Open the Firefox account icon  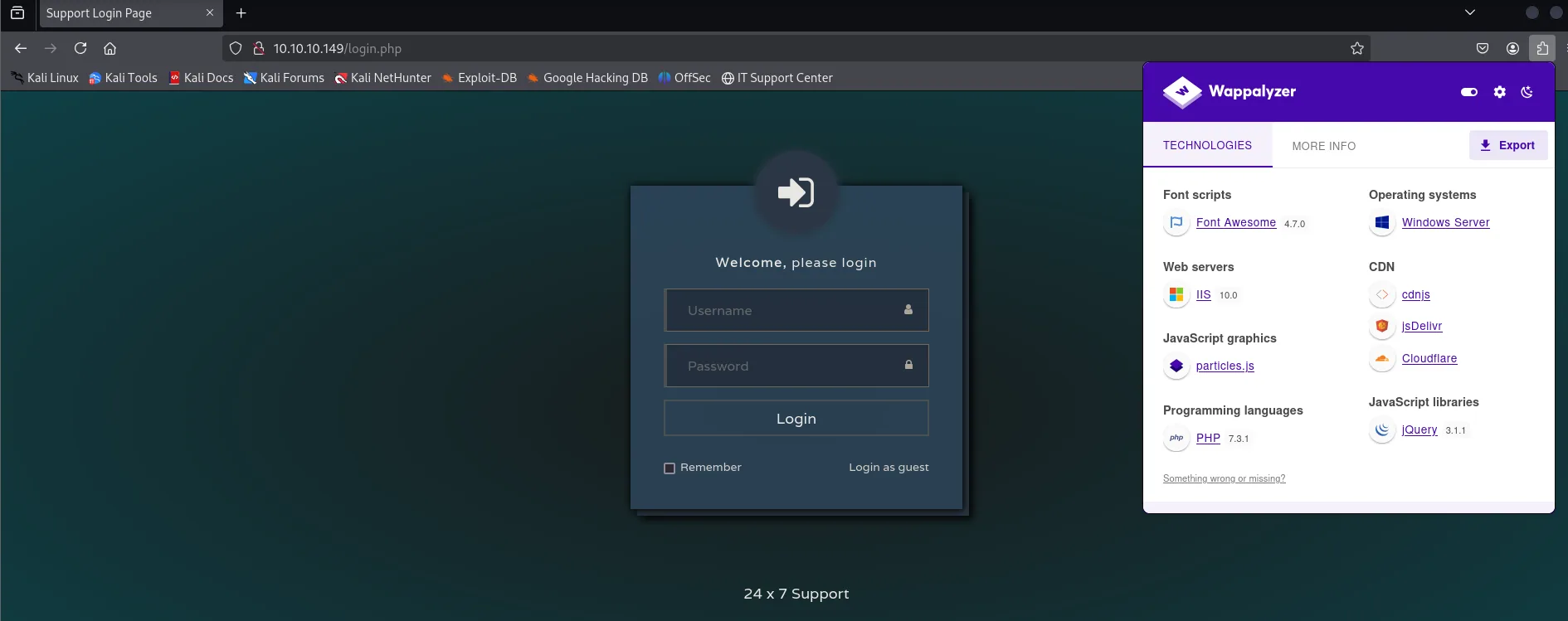pyautogui.click(x=1512, y=48)
